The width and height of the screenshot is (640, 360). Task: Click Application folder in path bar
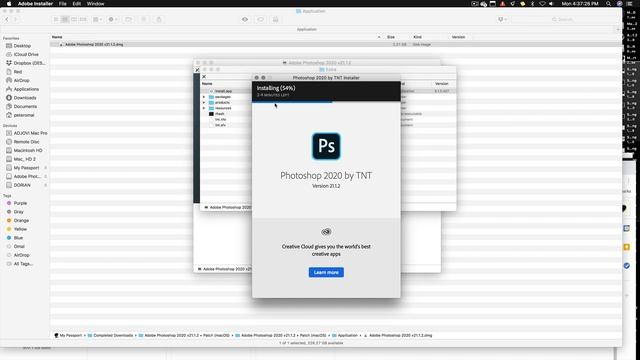point(345,335)
